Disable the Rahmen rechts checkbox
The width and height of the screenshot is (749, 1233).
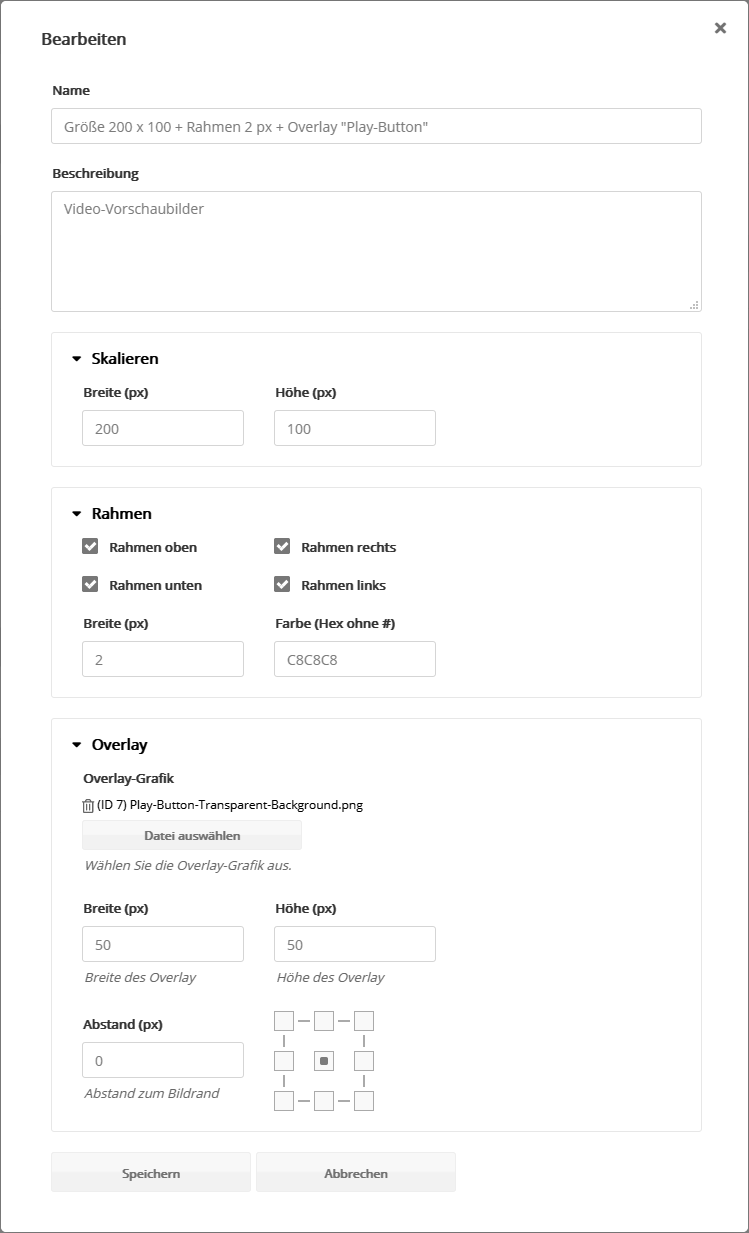[282, 547]
